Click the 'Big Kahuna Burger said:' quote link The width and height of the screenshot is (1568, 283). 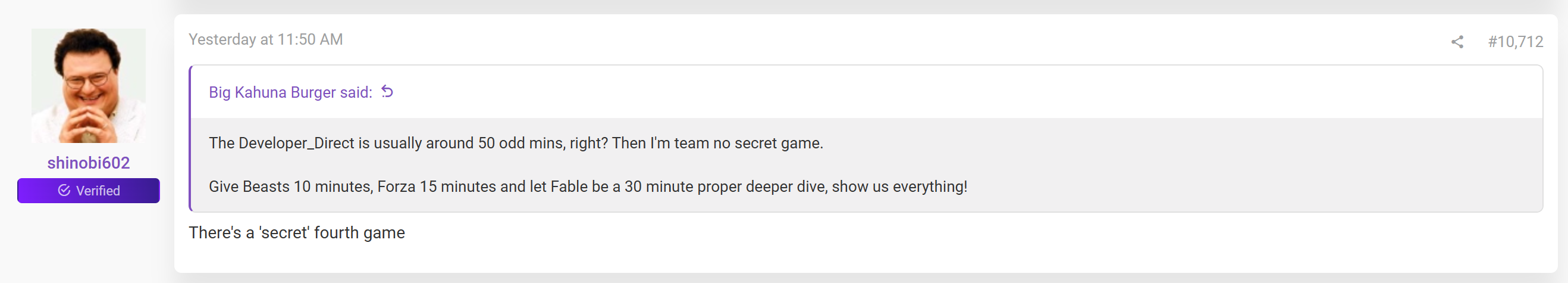[290, 92]
